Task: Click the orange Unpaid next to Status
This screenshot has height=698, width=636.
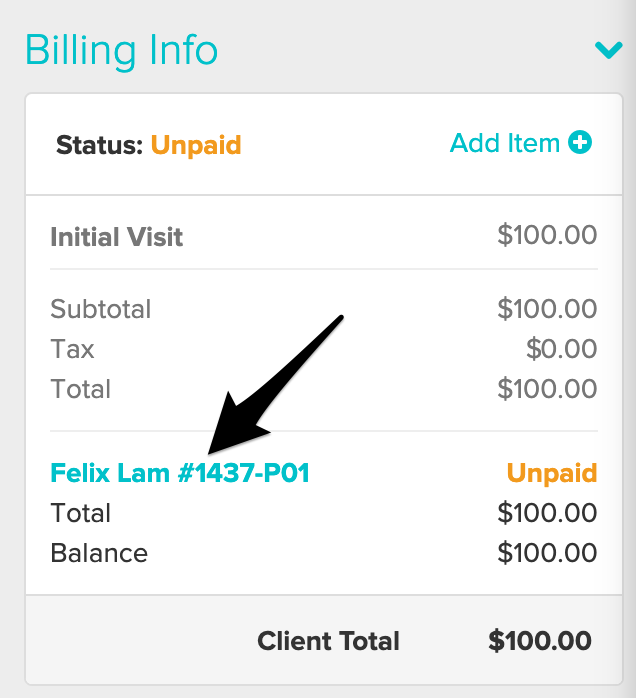Action: click(196, 145)
